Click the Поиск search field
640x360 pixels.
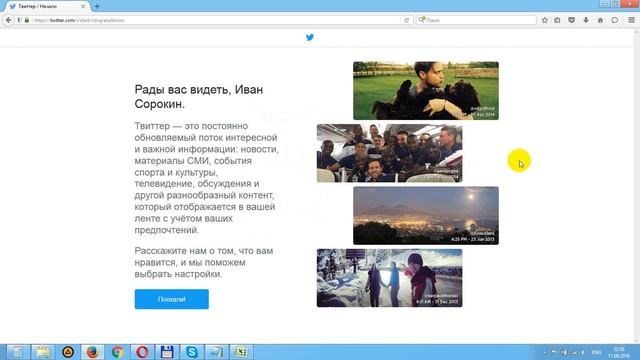tap(476, 20)
